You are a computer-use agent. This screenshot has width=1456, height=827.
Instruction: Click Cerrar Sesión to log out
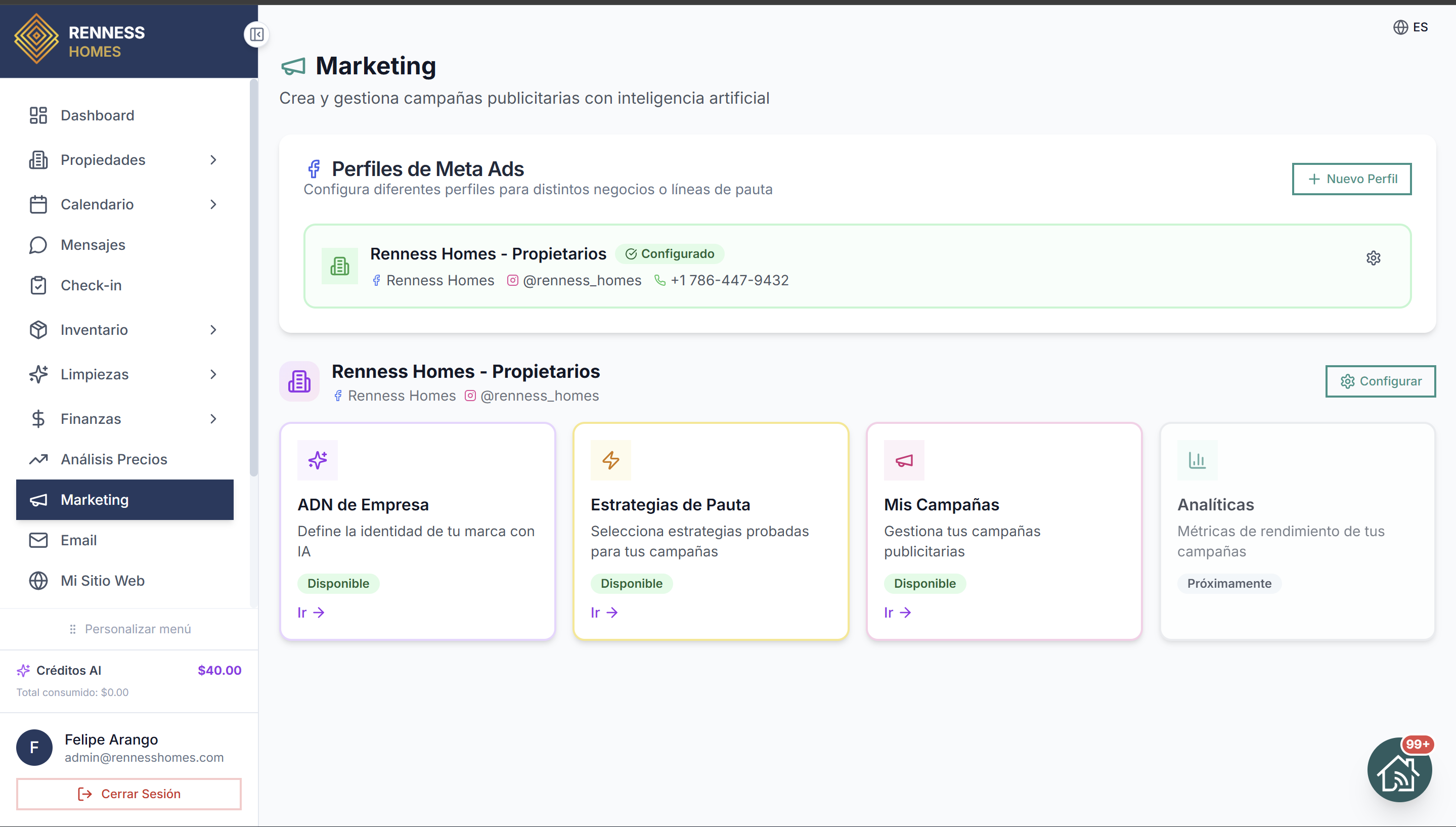tap(129, 794)
